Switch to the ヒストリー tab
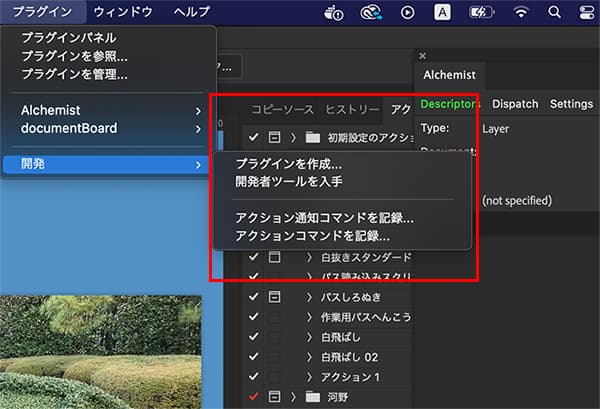The height and width of the screenshot is (409, 600). pos(352,110)
